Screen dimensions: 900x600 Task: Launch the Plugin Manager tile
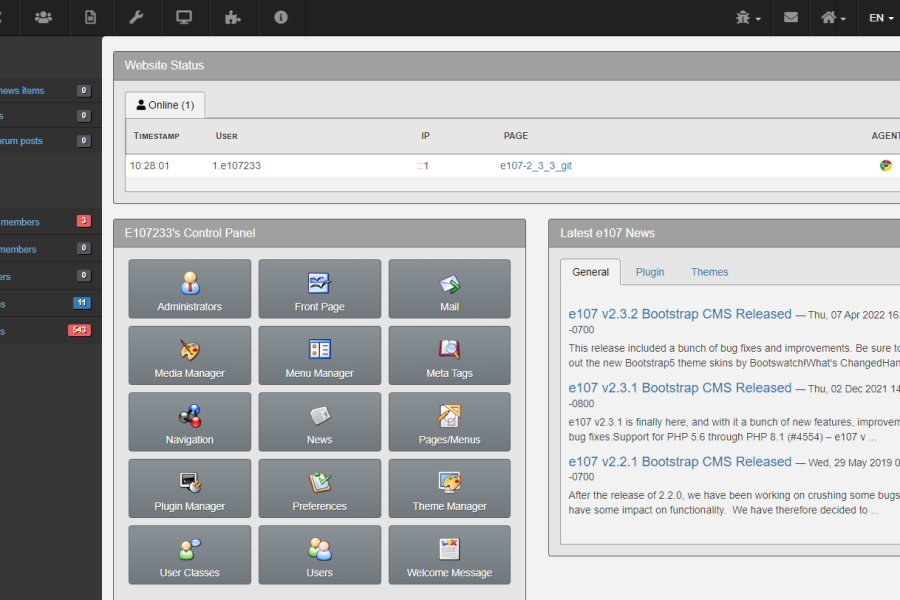click(x=189, y=489)
